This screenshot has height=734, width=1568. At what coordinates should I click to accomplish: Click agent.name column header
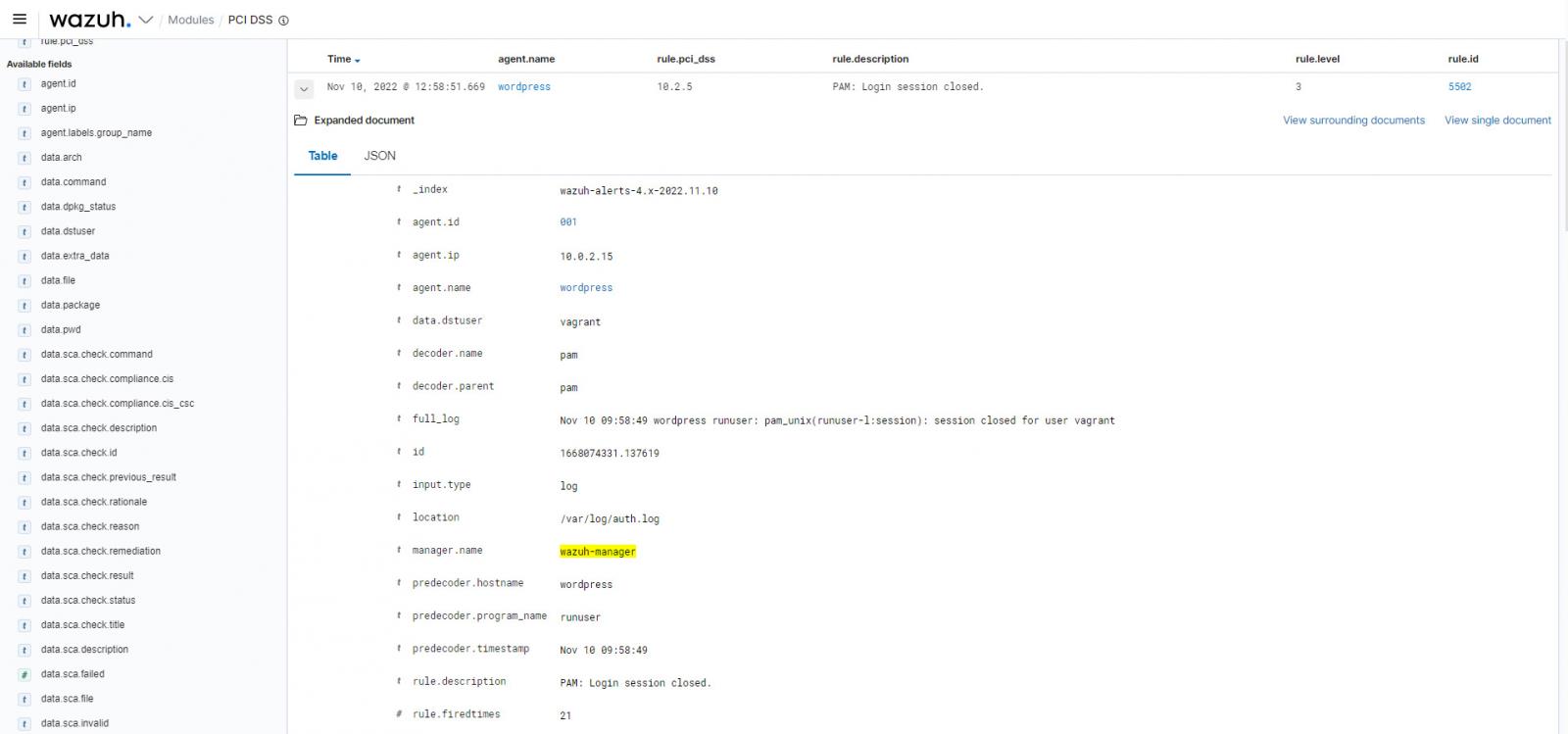(526, 59)
